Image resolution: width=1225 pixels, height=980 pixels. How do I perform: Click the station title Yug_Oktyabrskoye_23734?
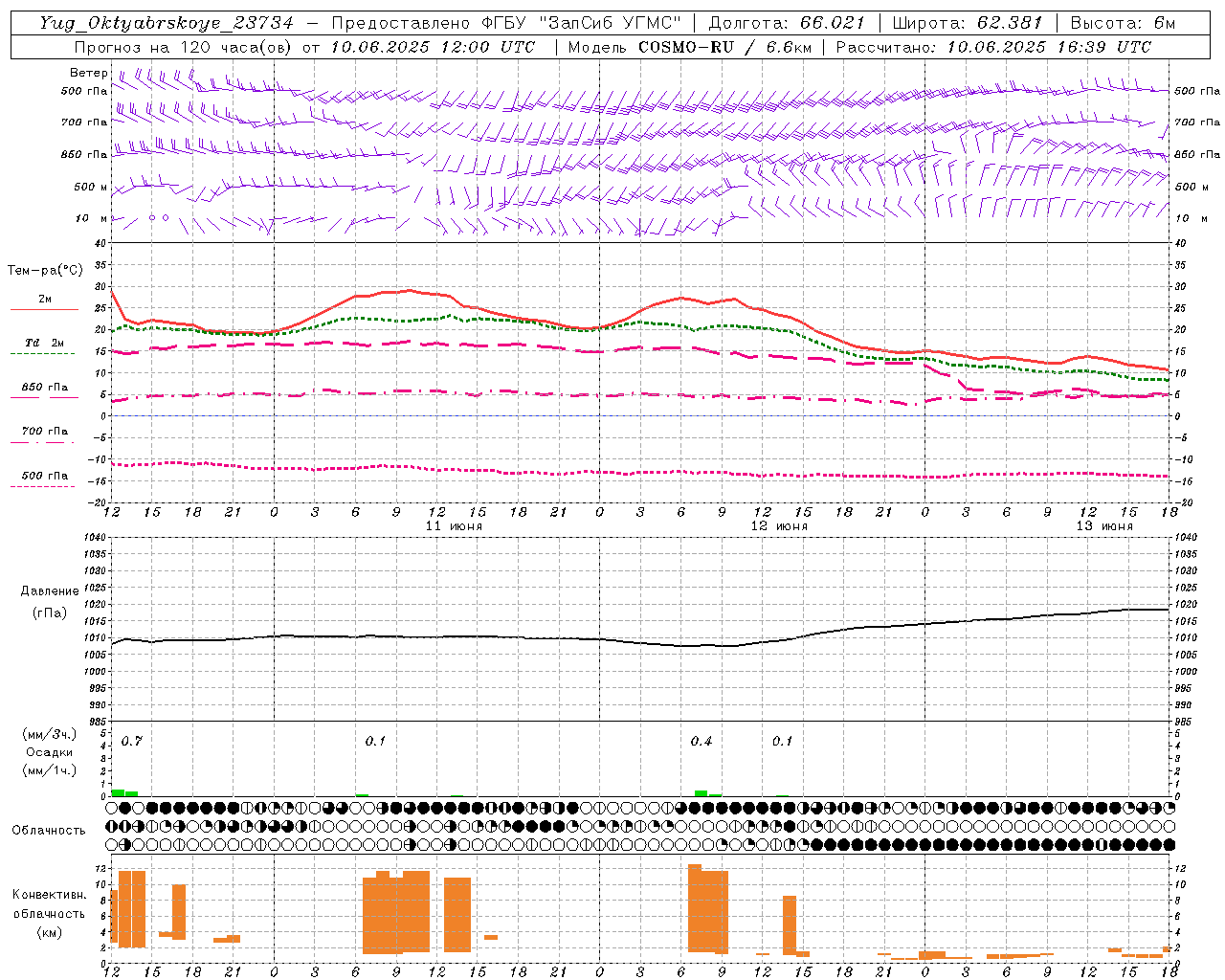[167, 23]
